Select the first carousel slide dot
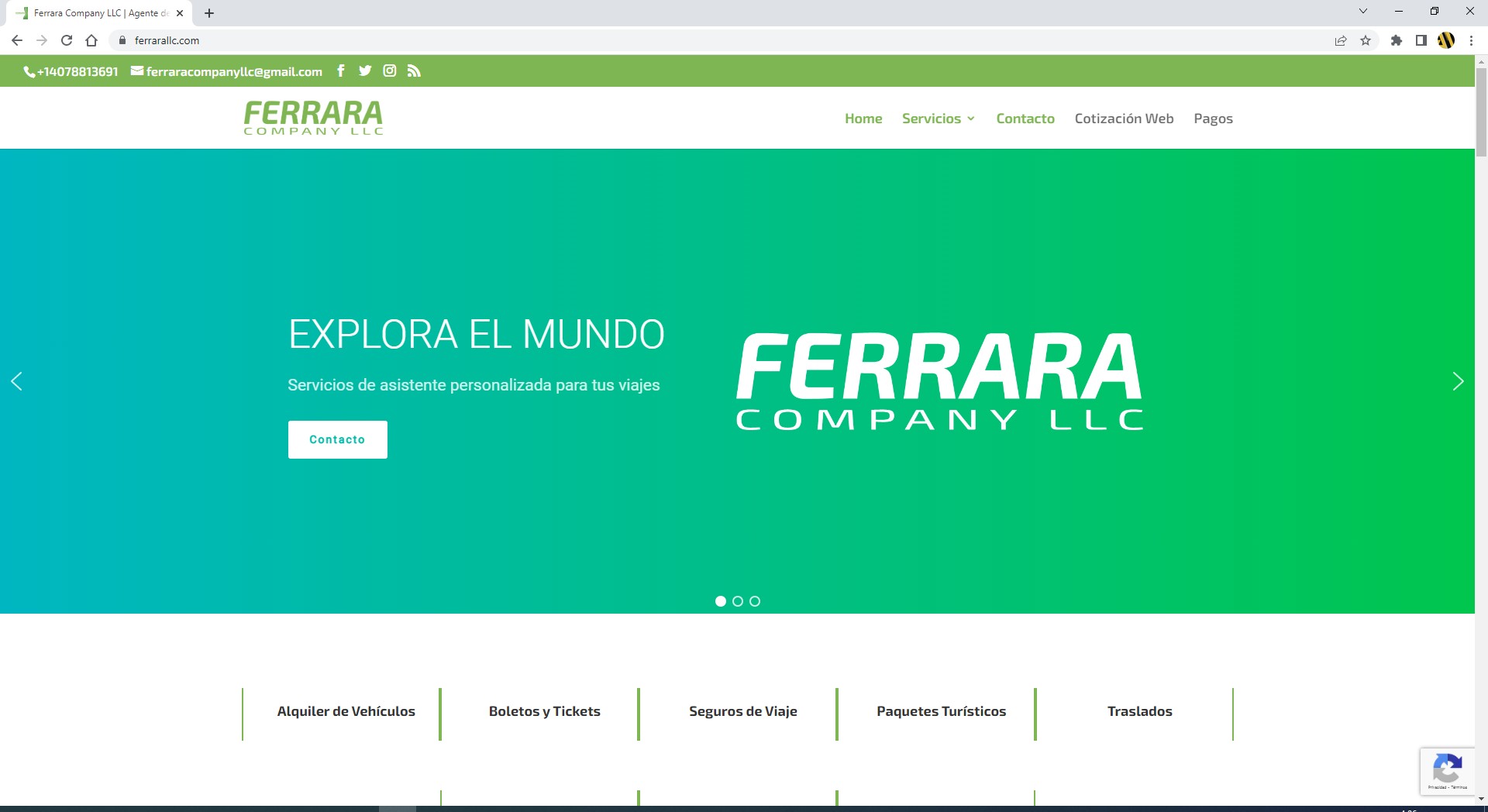This screenshot has height=812, width=1488. click(x=721, y=600)
